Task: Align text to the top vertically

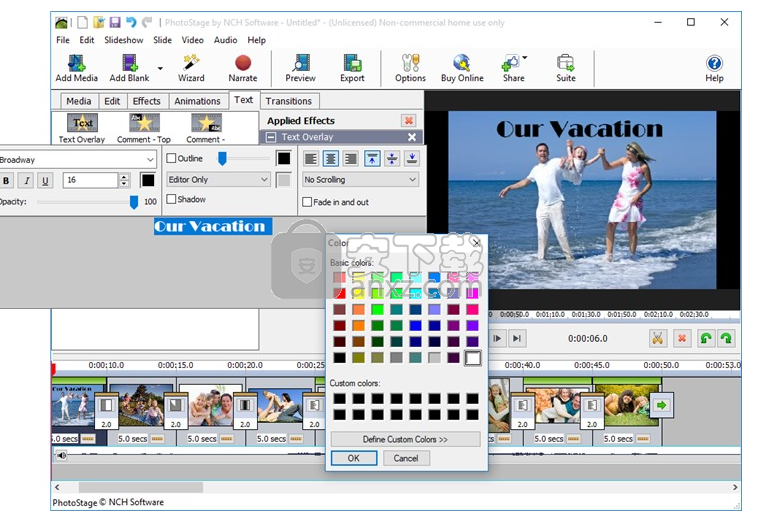Action: point(372,159)
